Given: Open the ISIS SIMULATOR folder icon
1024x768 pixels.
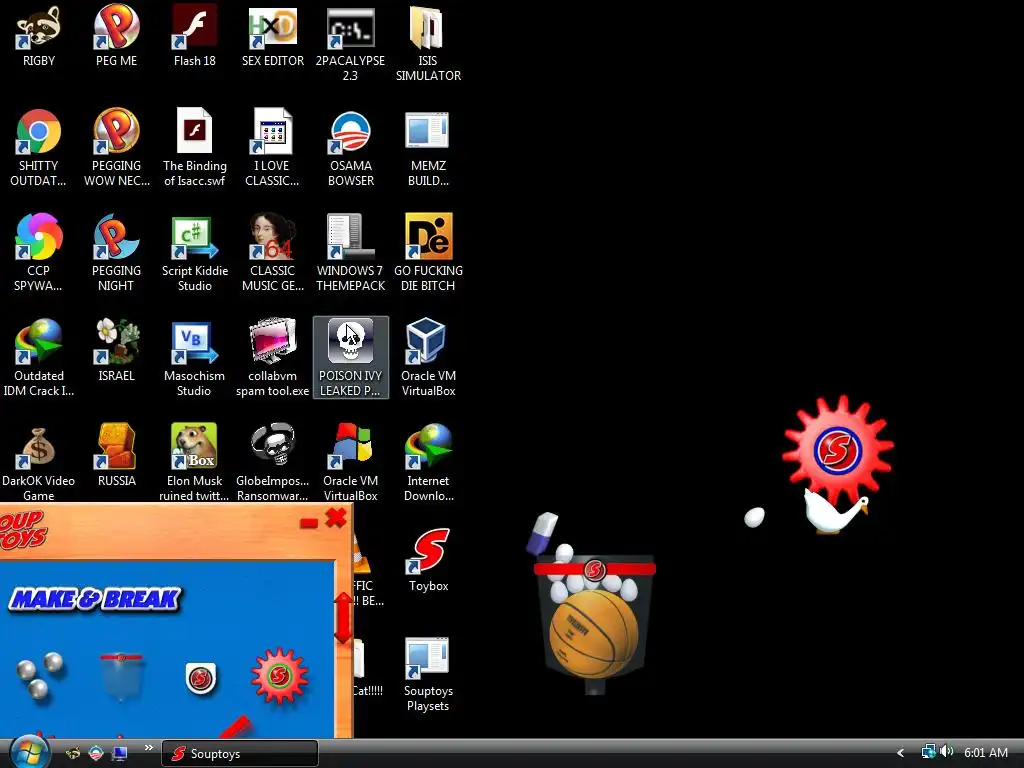Looking at the screenshot, I should click(428, 43).
